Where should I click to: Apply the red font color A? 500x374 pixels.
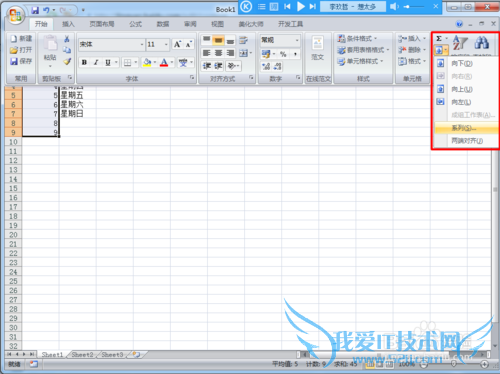coord(164,62)
